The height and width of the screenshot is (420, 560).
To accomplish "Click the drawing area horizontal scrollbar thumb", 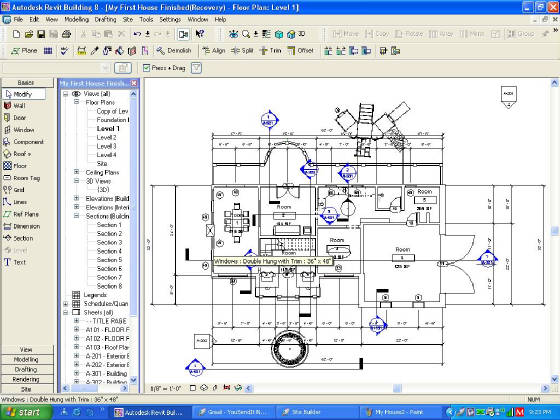I will click(397, 388).
